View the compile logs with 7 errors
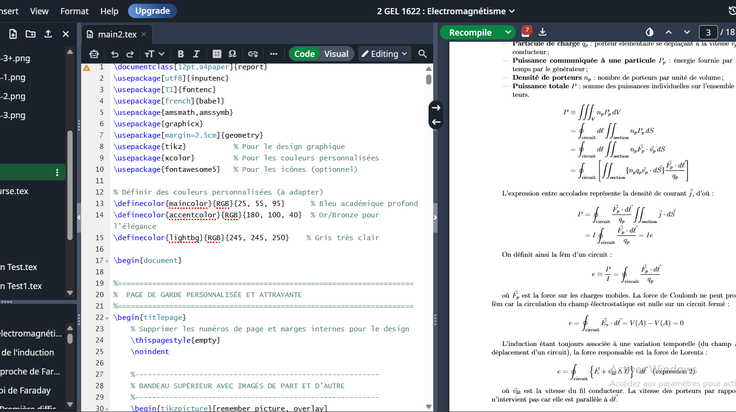The image size is (736, 412). 526,31
